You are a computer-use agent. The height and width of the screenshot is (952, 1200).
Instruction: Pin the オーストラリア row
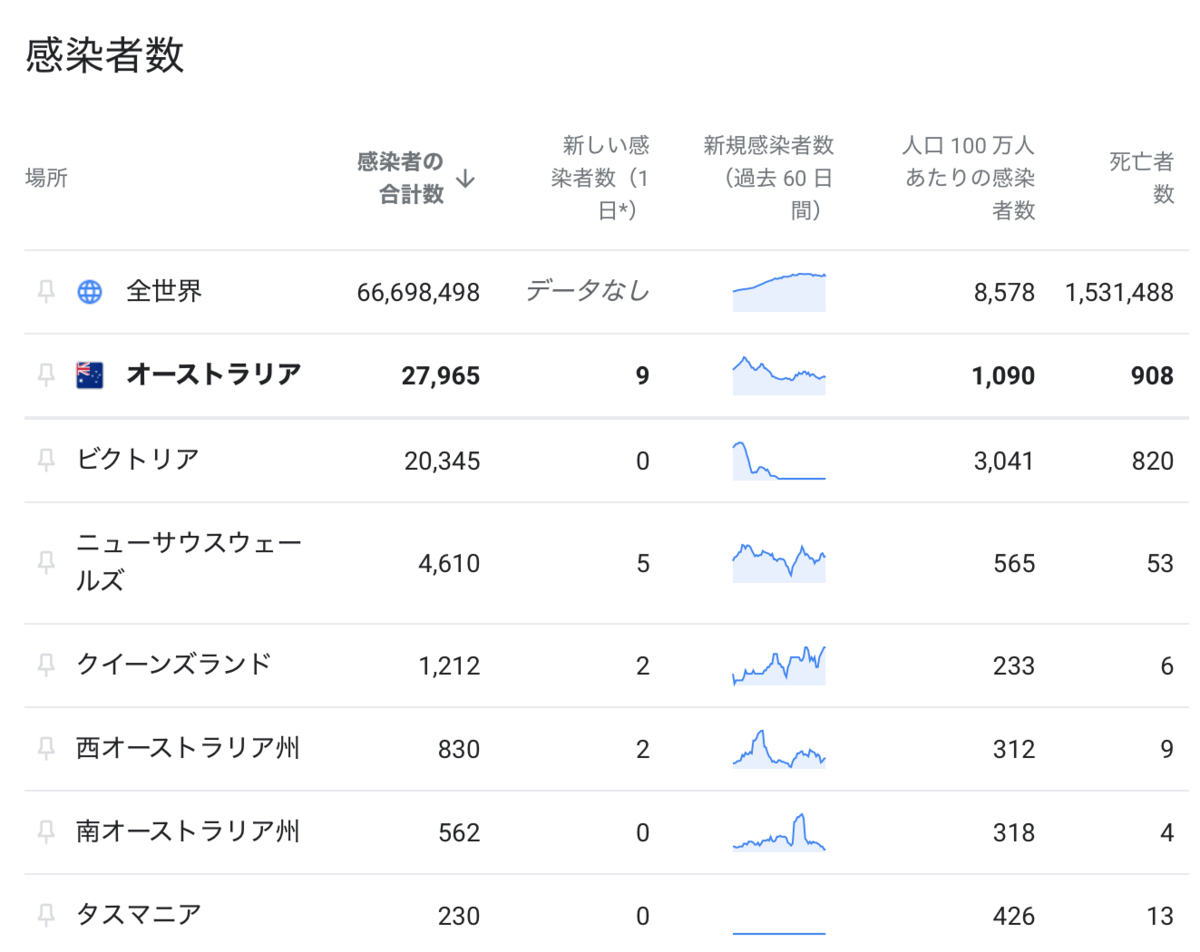tap(46, 375)
